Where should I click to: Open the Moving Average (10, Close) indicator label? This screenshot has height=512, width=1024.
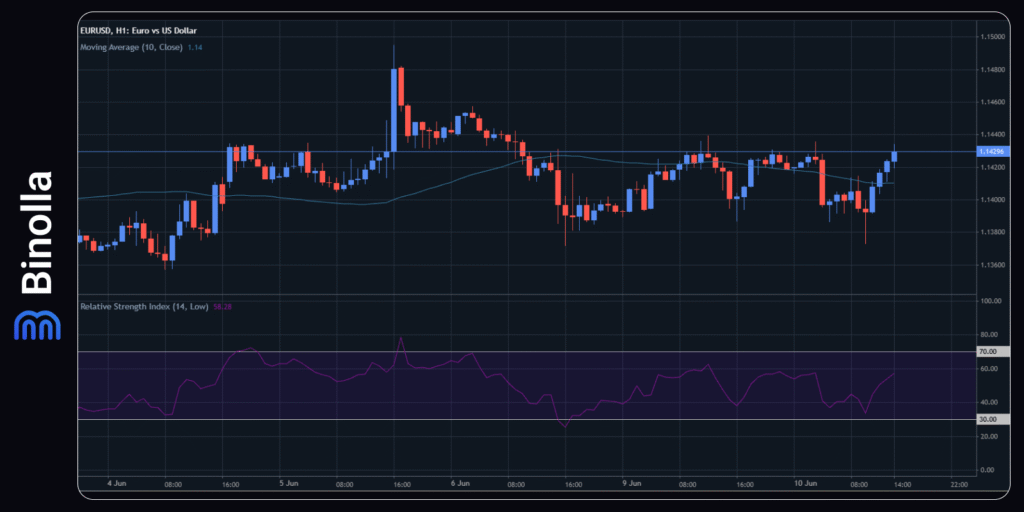point(131,47)
